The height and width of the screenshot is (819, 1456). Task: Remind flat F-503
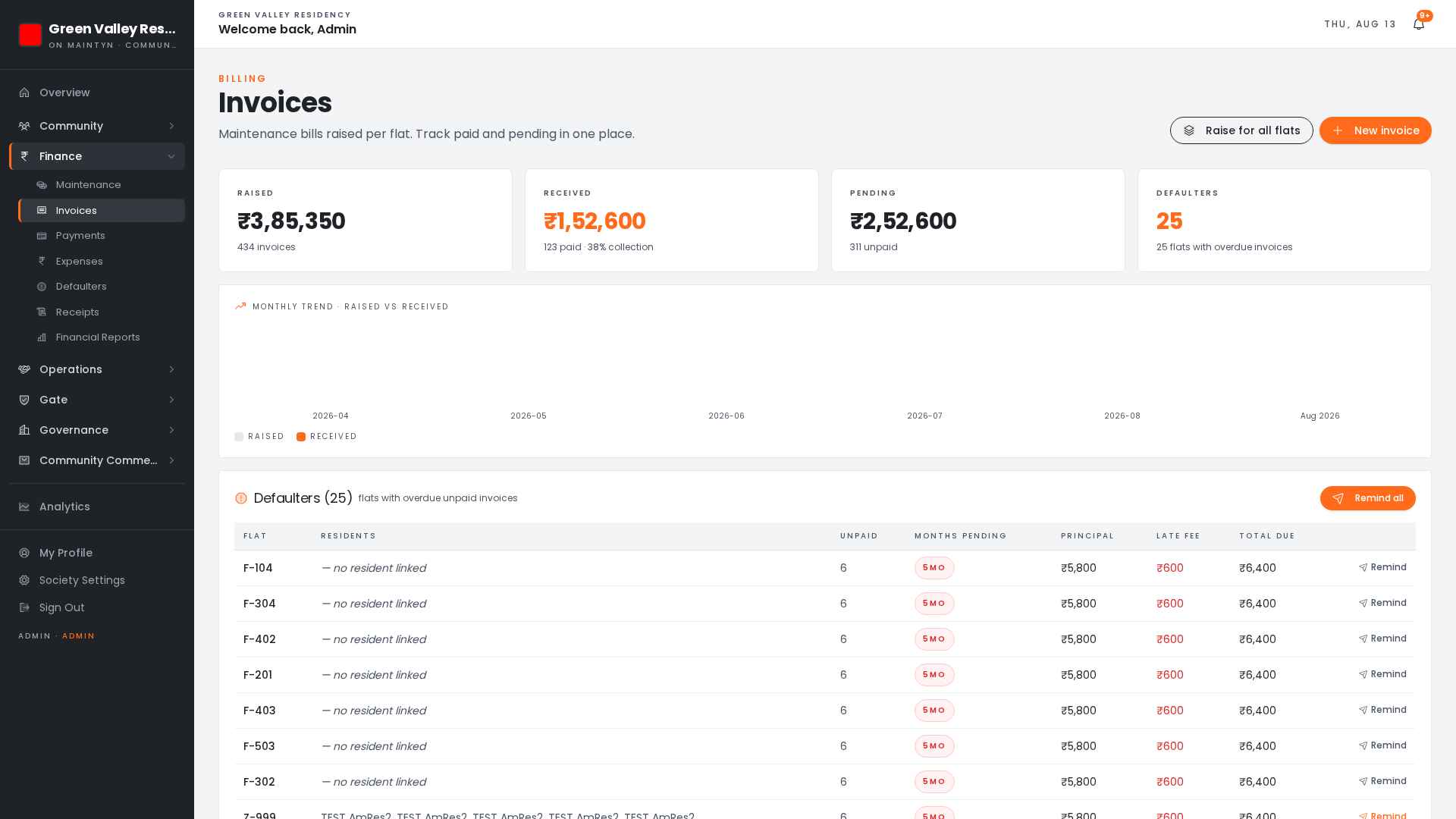[1382, 745]
